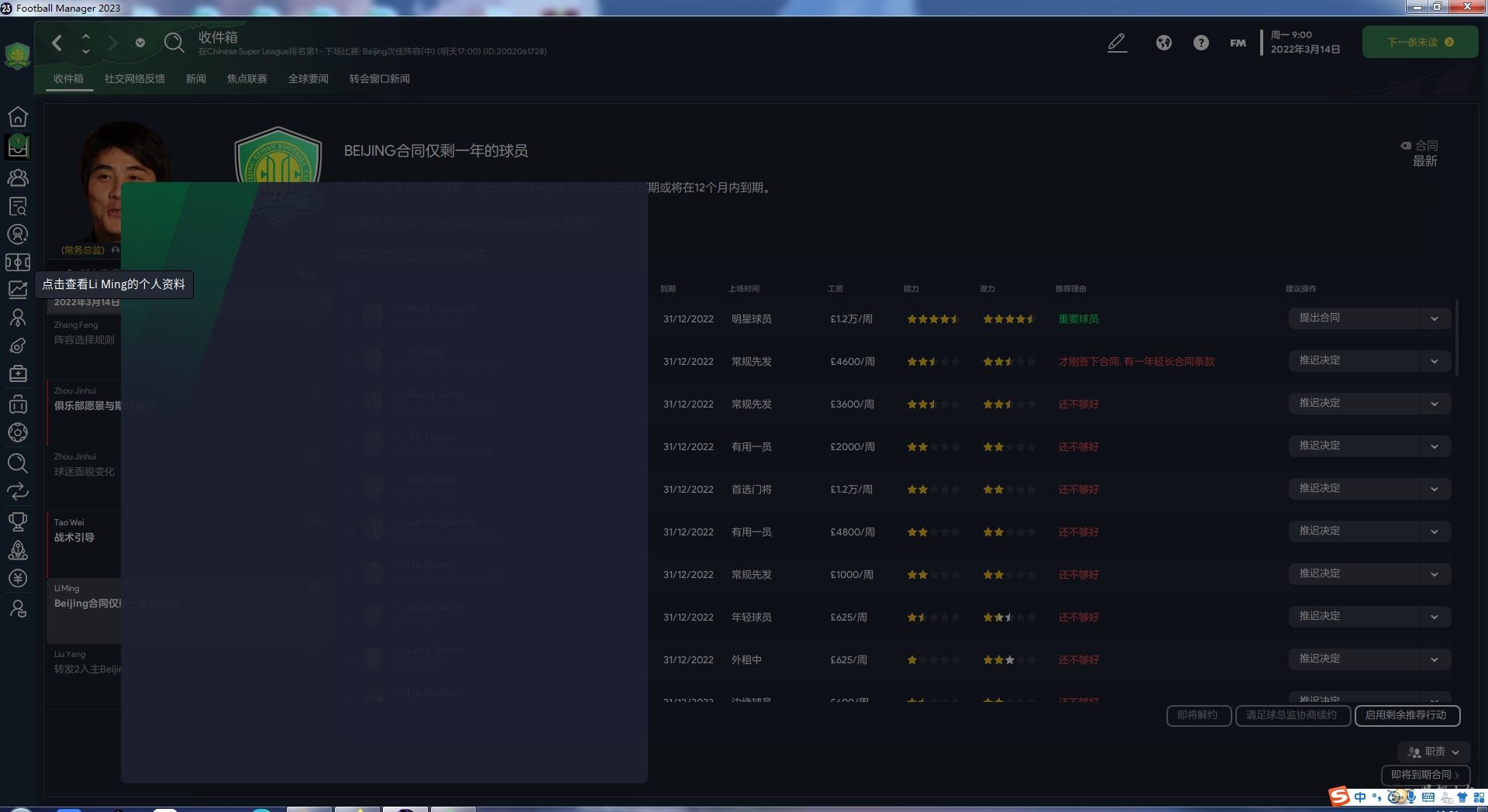Image resolution: width=1488 pixels, height=812 pixels.
Task: Open the Tactics board icon
Action: [x=18, y=263]
